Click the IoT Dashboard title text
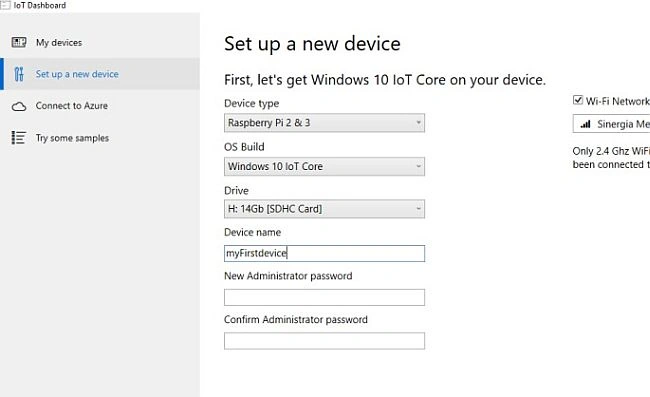 [x=40, y=5]
